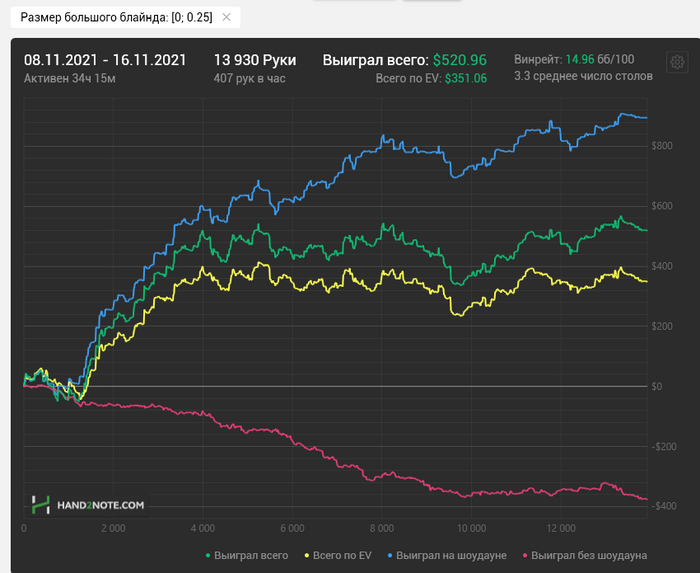Viewport: 700px width, 573px height.
Task: Toggle the 'Всего по EV' legend series
Action: pyautogui.click(x=338, y=556)
